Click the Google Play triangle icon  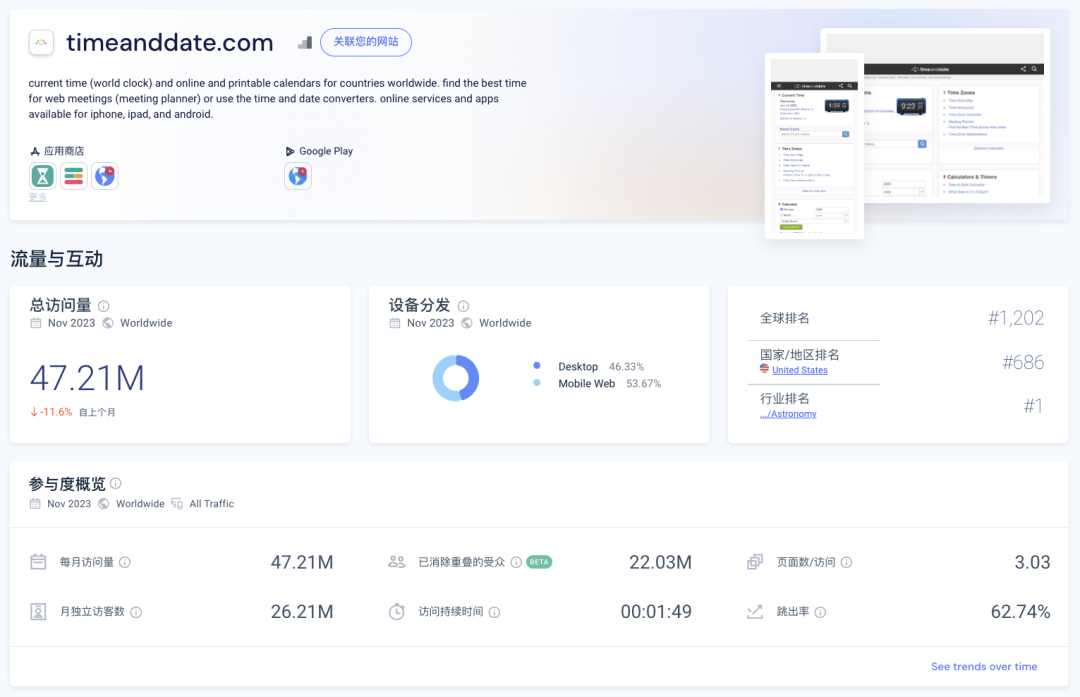click(x=290, y=152)
